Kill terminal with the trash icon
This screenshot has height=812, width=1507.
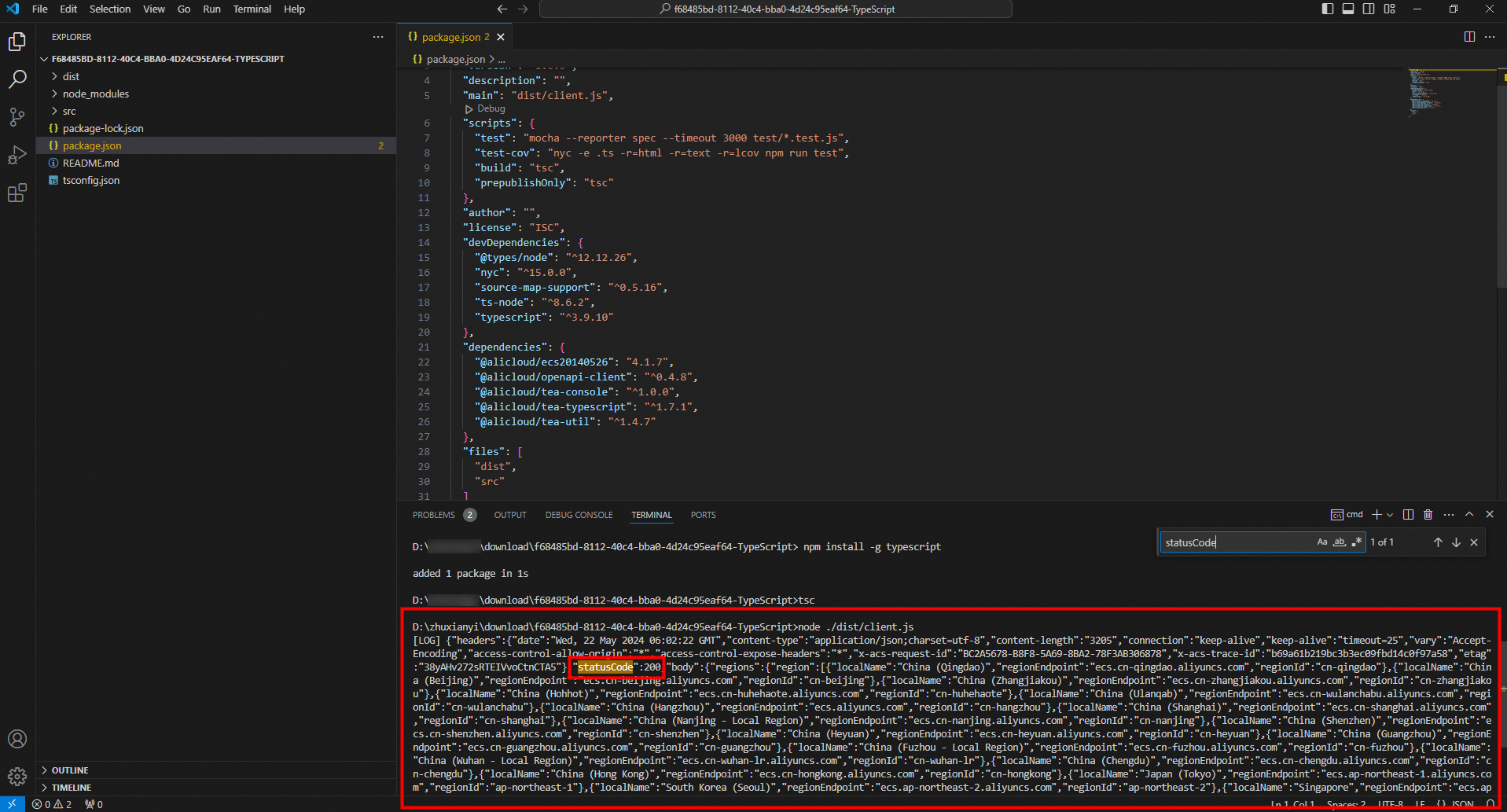(1428, 515)
